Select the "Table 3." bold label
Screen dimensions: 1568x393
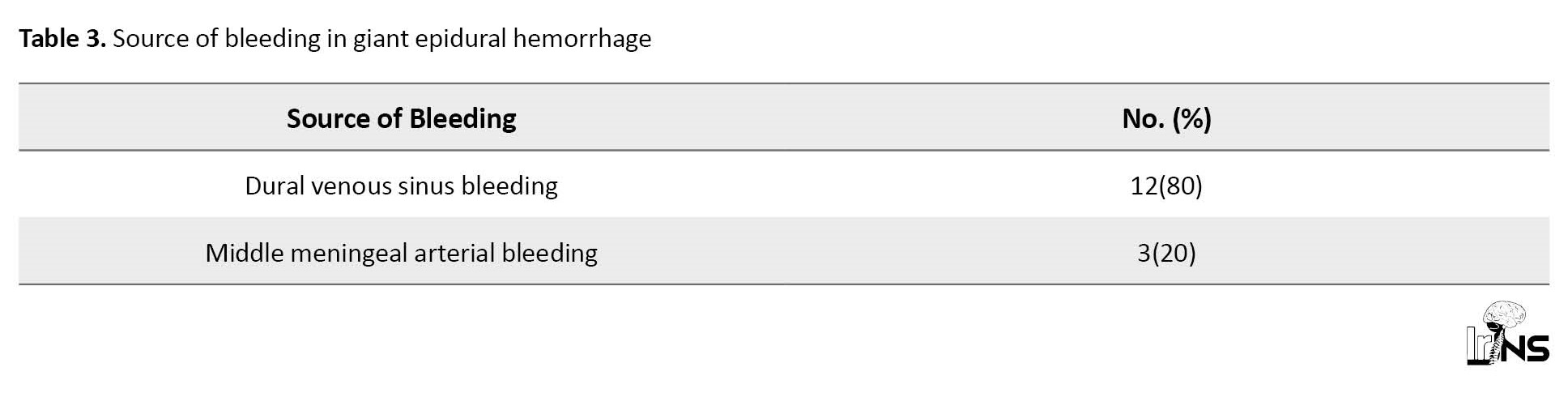coord(62,38)
